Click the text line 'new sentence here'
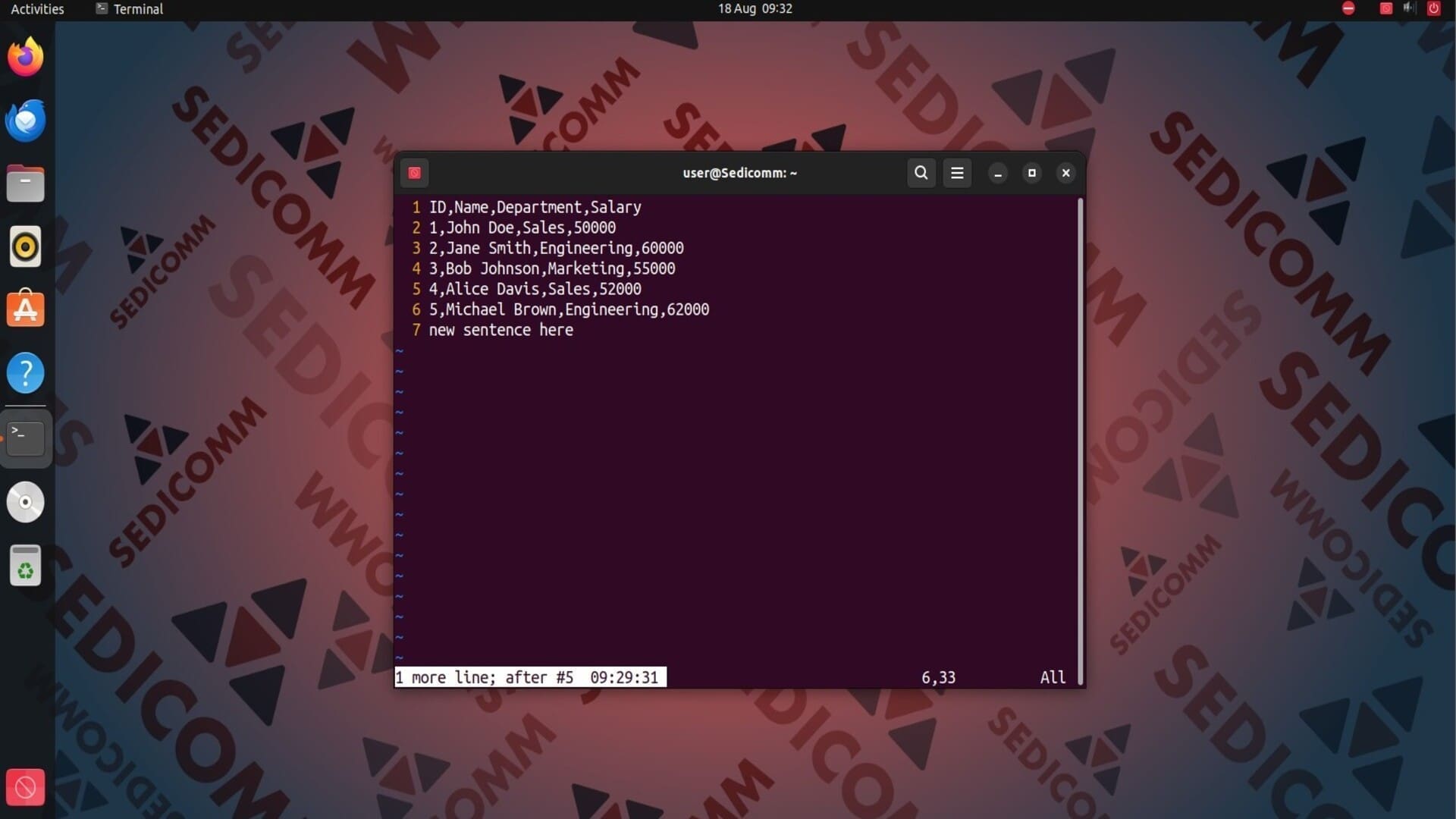 [500, 330]
